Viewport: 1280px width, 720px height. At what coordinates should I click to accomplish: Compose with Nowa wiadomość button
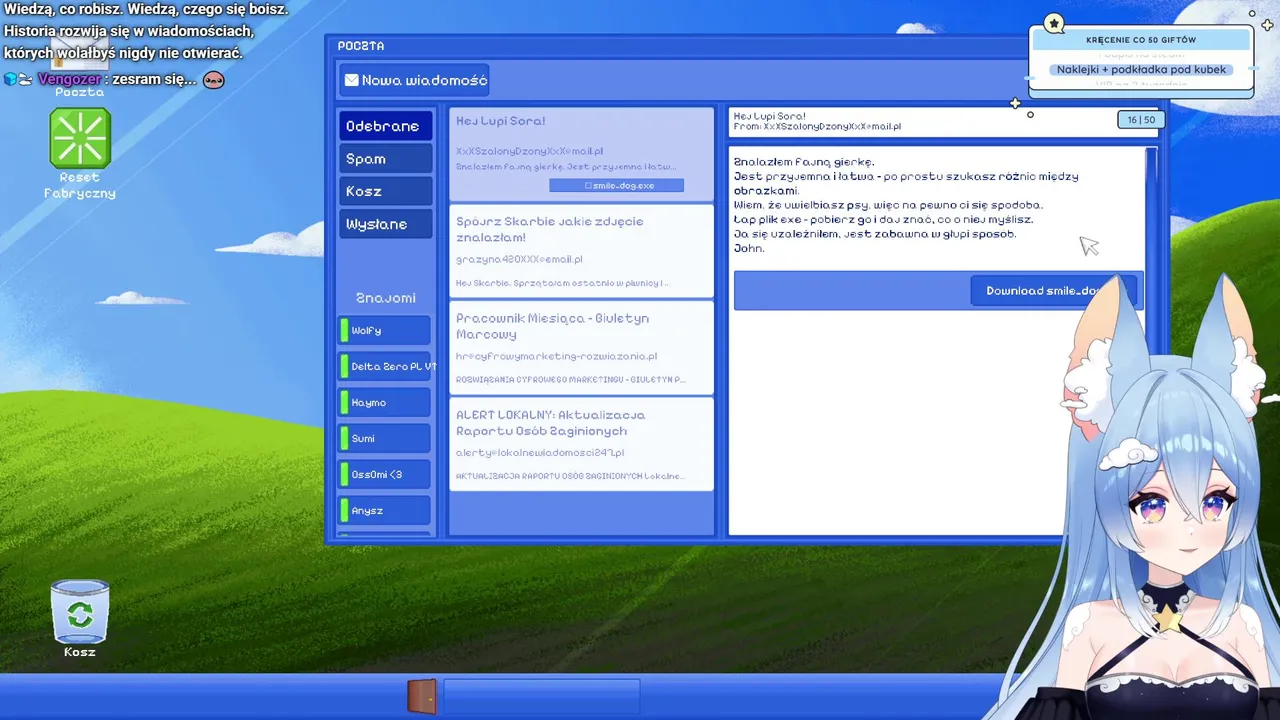click(414, 80)
